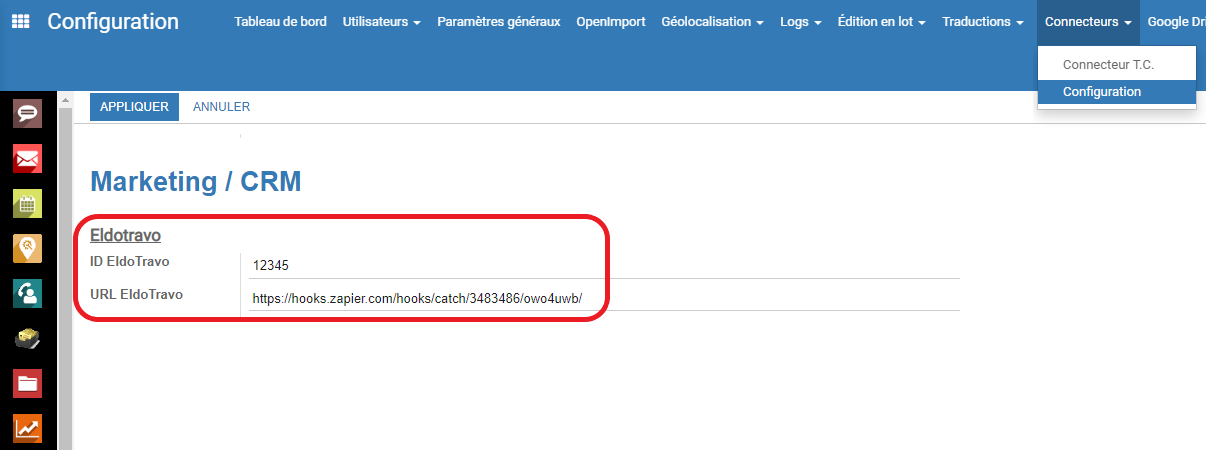Click the URL EldoTravo label

pos(136,294)
